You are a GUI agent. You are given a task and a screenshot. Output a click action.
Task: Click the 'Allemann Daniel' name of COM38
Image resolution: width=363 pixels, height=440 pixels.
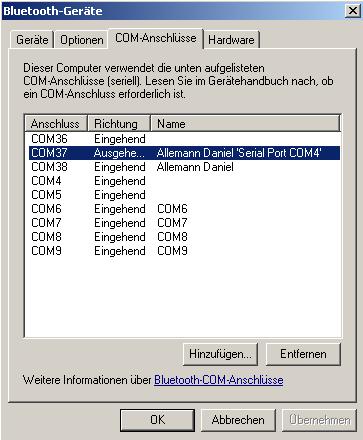click(195, 167)
